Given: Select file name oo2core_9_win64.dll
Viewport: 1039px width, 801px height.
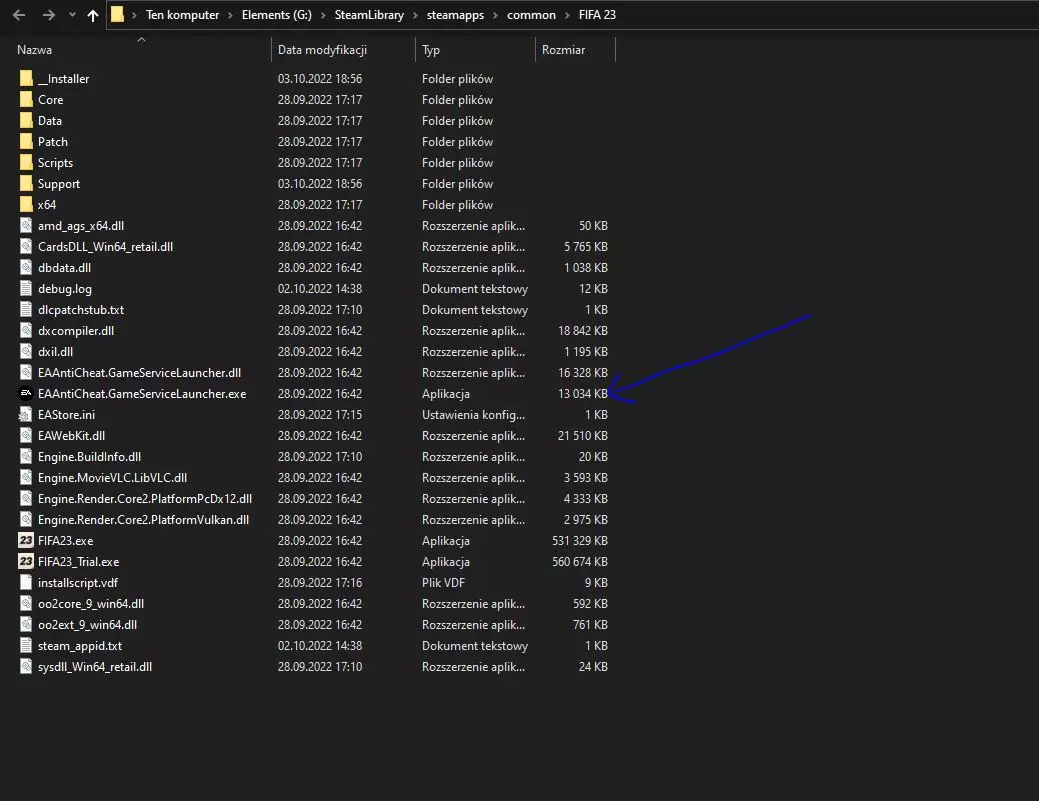Looking at the screenshot, I should (91, 604).
